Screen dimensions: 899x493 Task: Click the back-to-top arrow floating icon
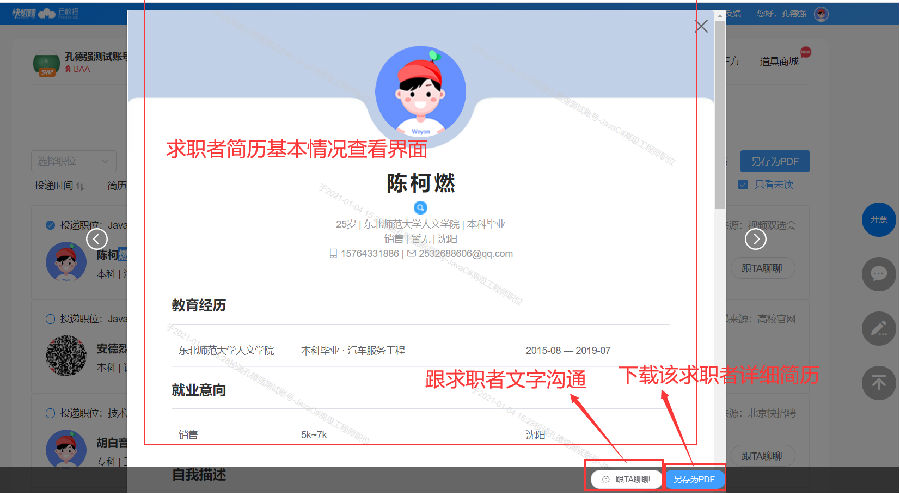(879, 382)
